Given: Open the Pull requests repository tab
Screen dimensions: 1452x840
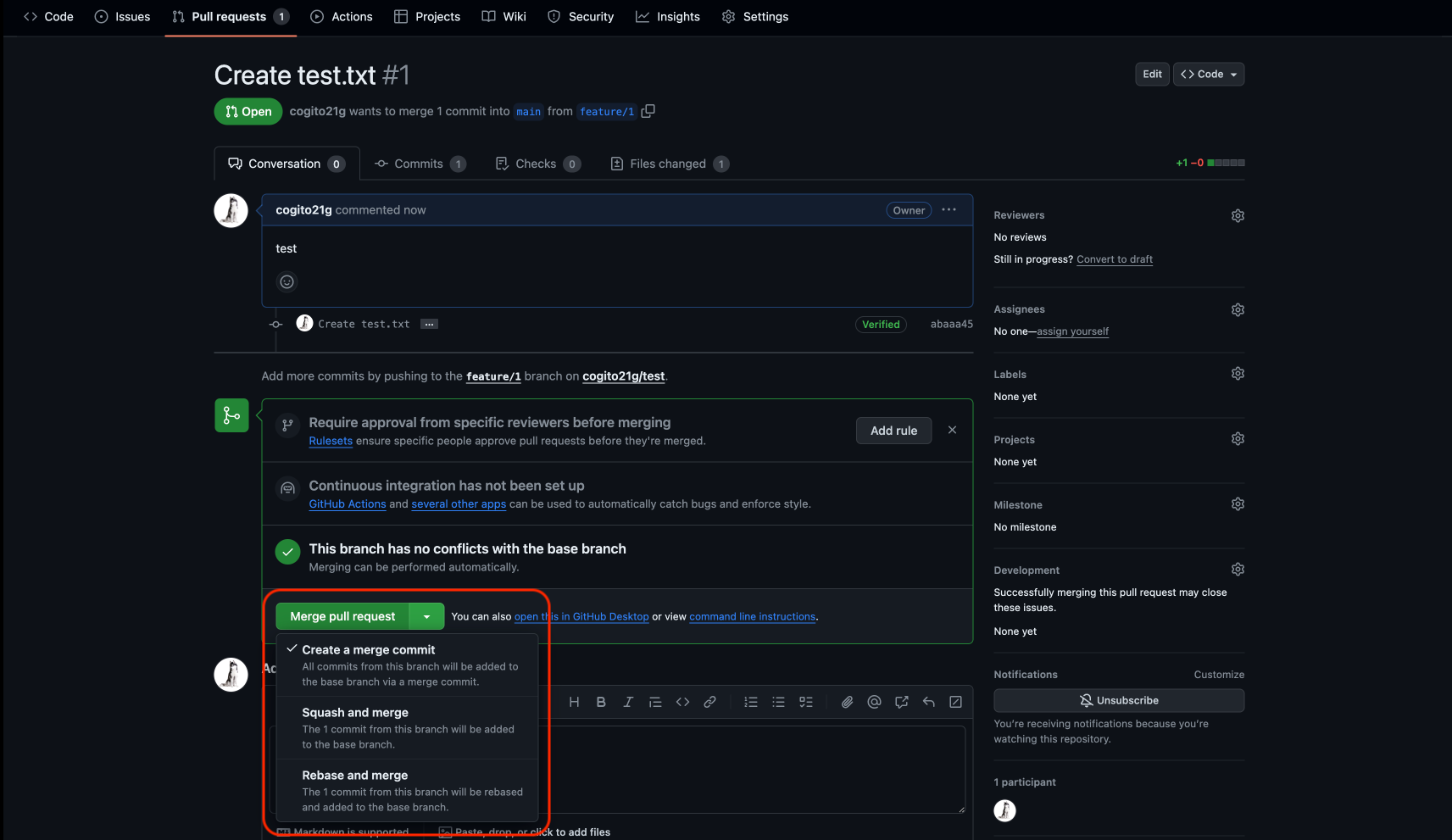Looking at the screenshot, I should pos(231,16).
